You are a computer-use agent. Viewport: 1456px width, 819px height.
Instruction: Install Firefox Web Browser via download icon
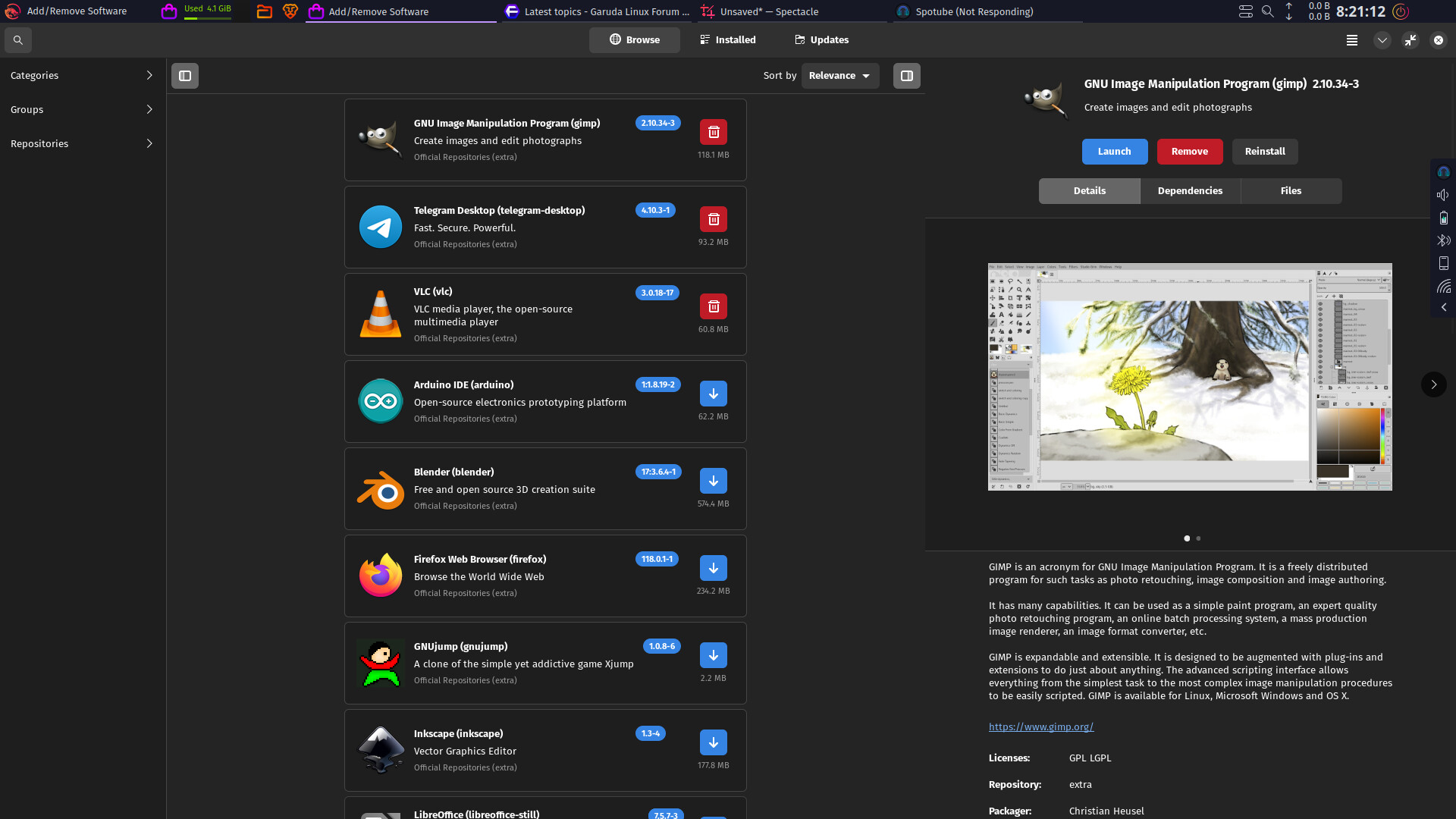(713, 567)
